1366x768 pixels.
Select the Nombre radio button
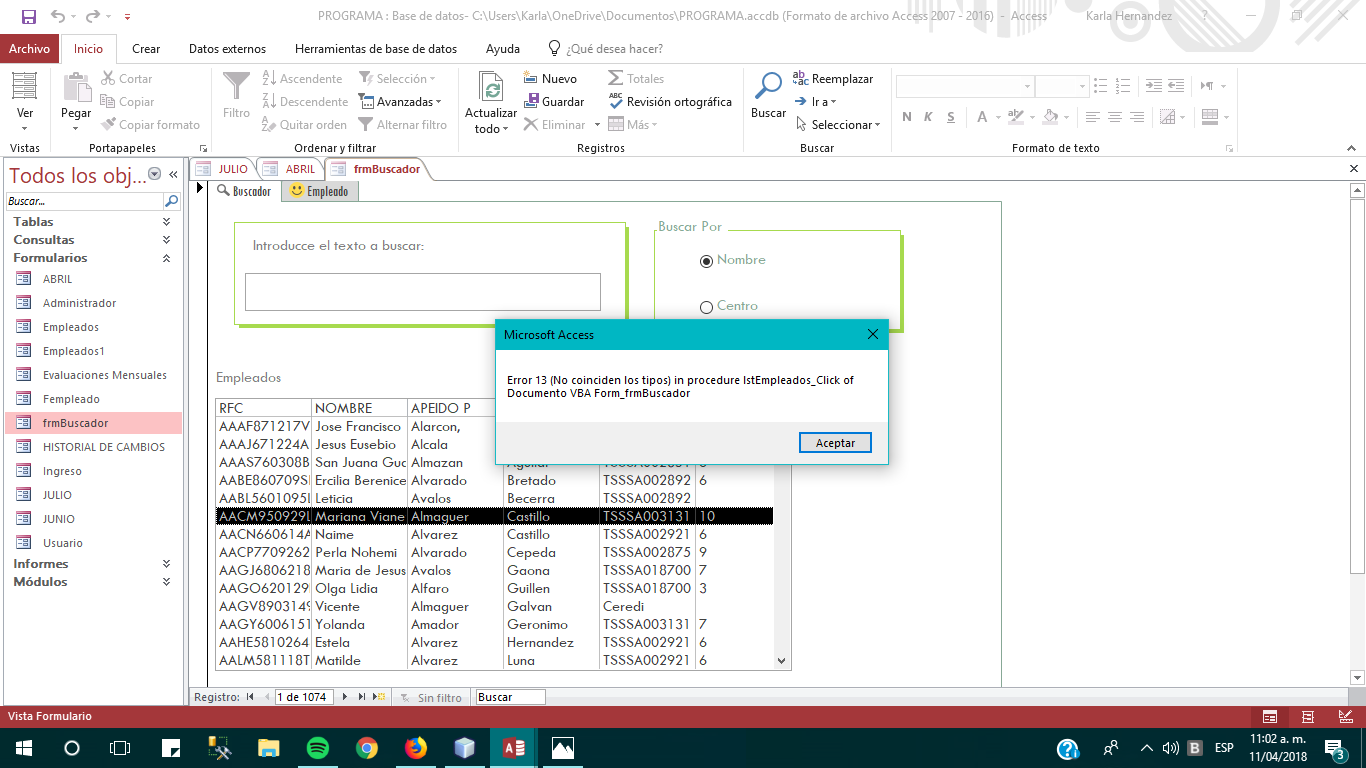706,260
